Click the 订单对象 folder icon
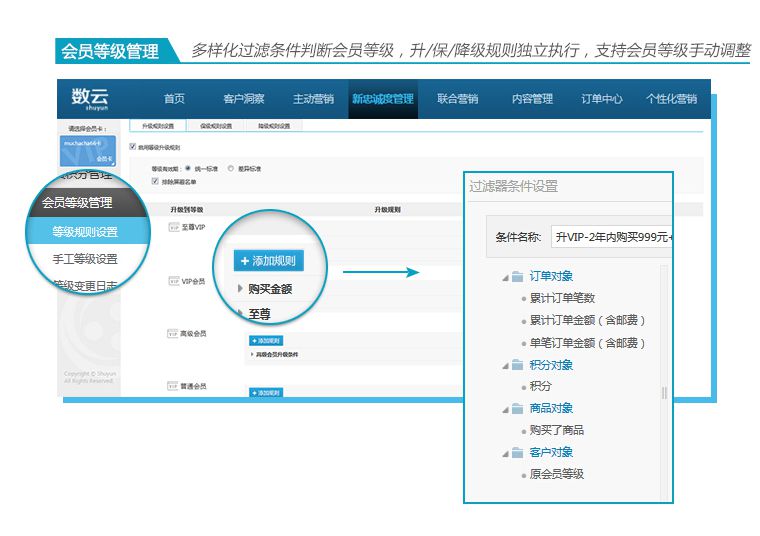 point(517,276)
